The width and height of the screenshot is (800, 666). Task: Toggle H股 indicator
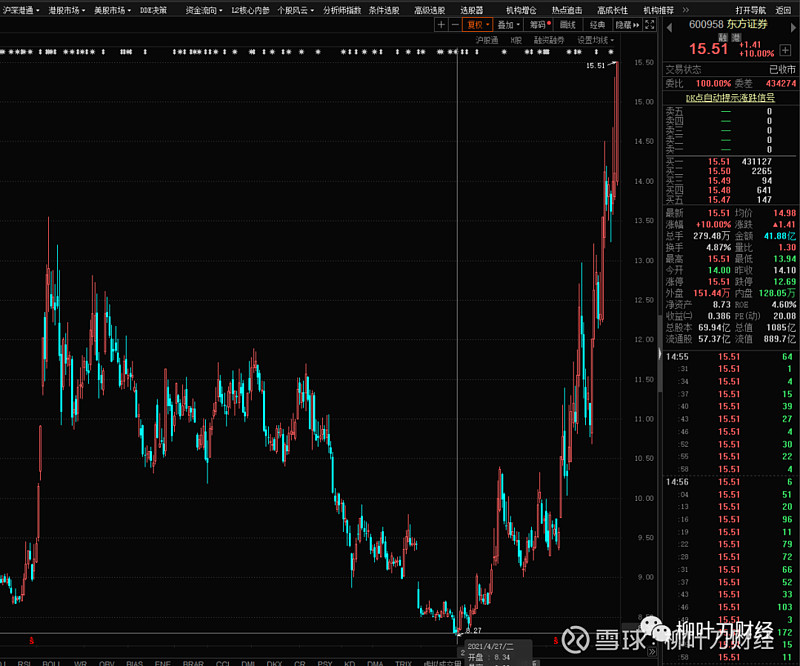click(x=516, y=40)
